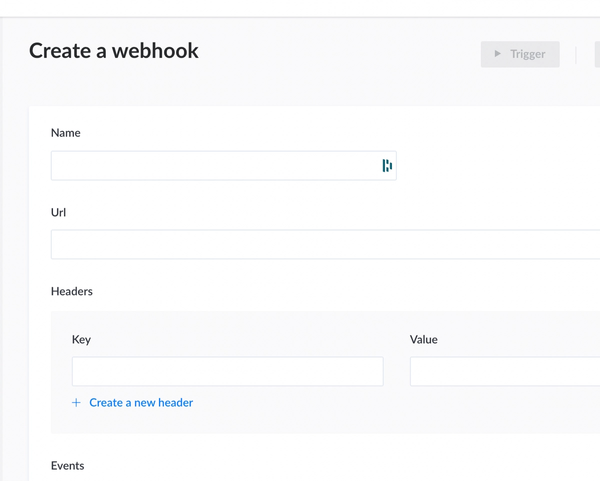600x481 pixels.
Task: Click into the header Key field
Action: pyautogui.click(x=227, y=371)
